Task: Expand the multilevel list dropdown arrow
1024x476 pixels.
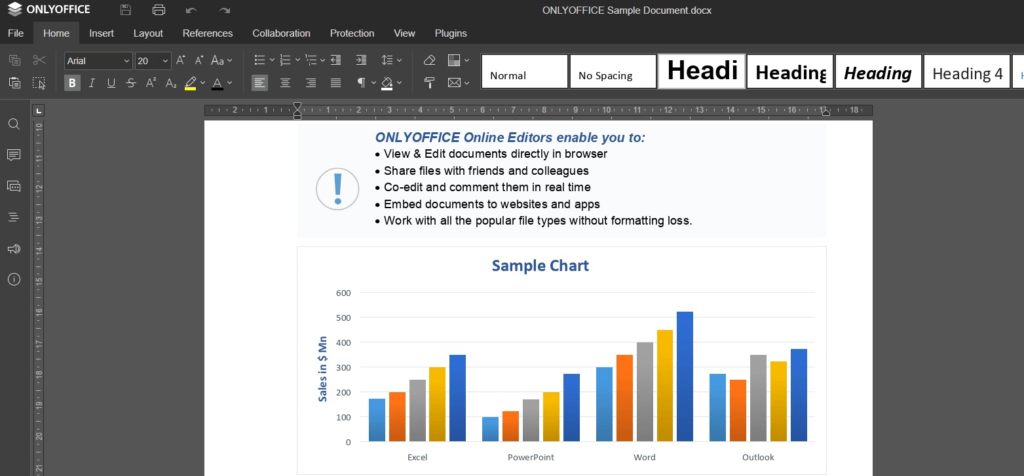Action: point(323,60)
